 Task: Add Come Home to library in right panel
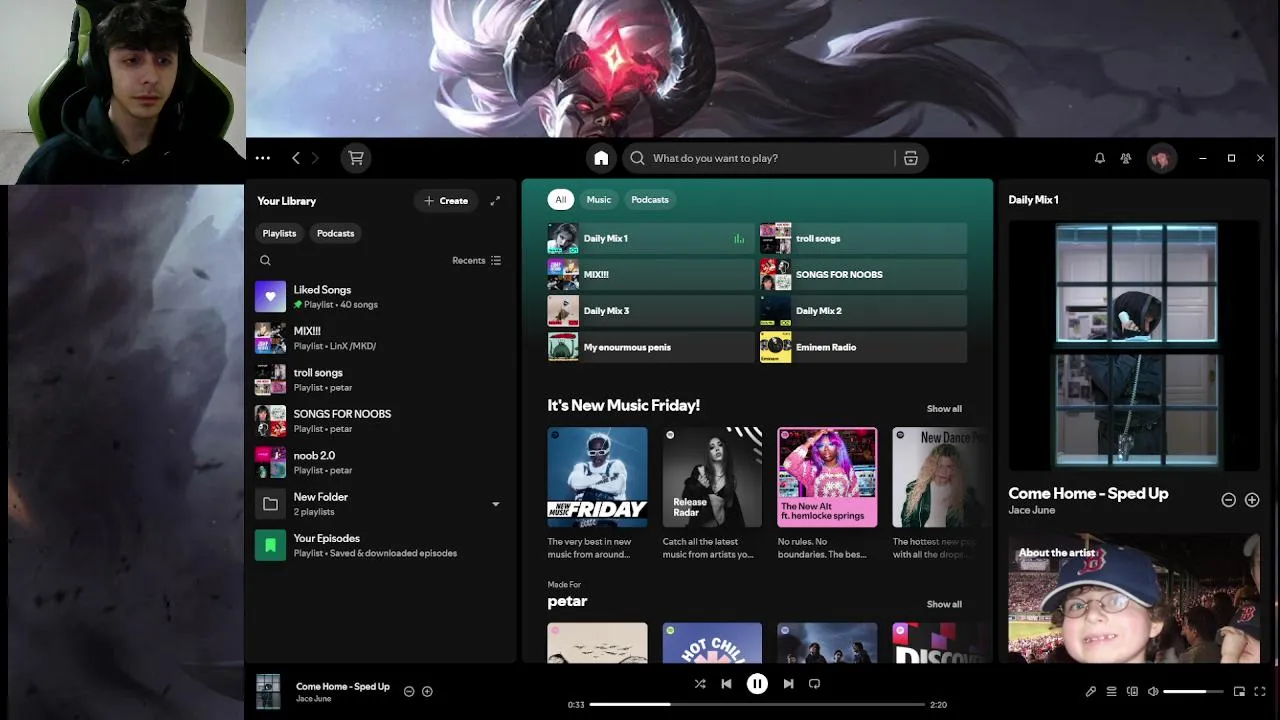pyautogui.click(x=1252, y=500)
